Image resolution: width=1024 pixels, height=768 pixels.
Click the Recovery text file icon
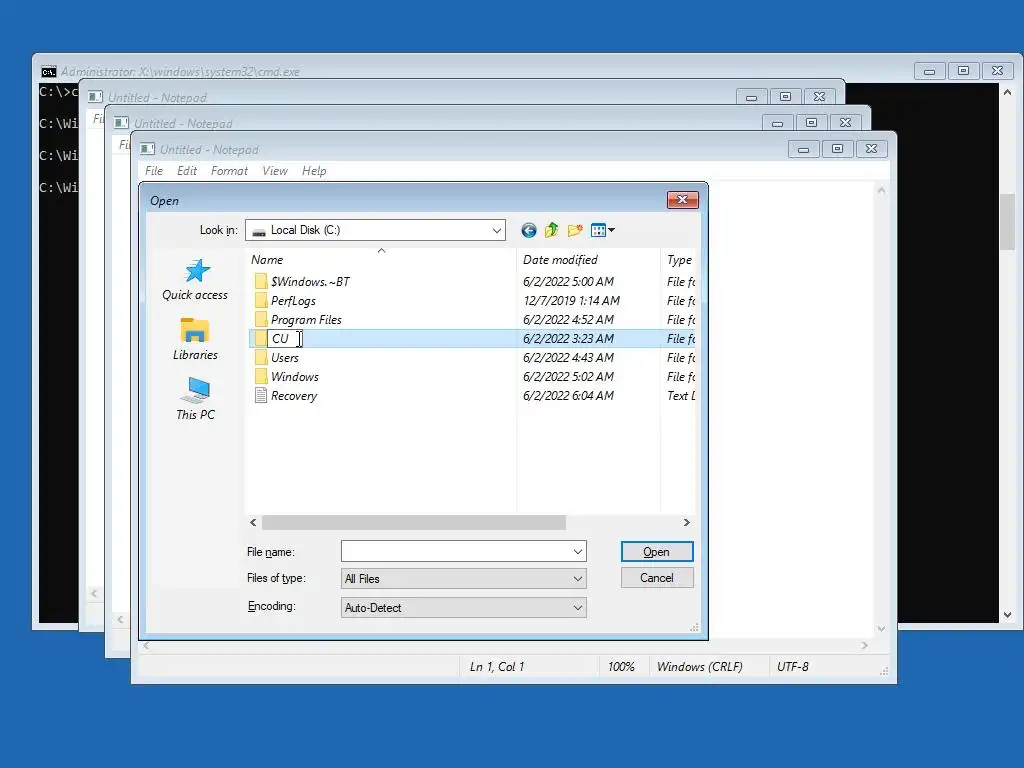click(x=261, y=395)
